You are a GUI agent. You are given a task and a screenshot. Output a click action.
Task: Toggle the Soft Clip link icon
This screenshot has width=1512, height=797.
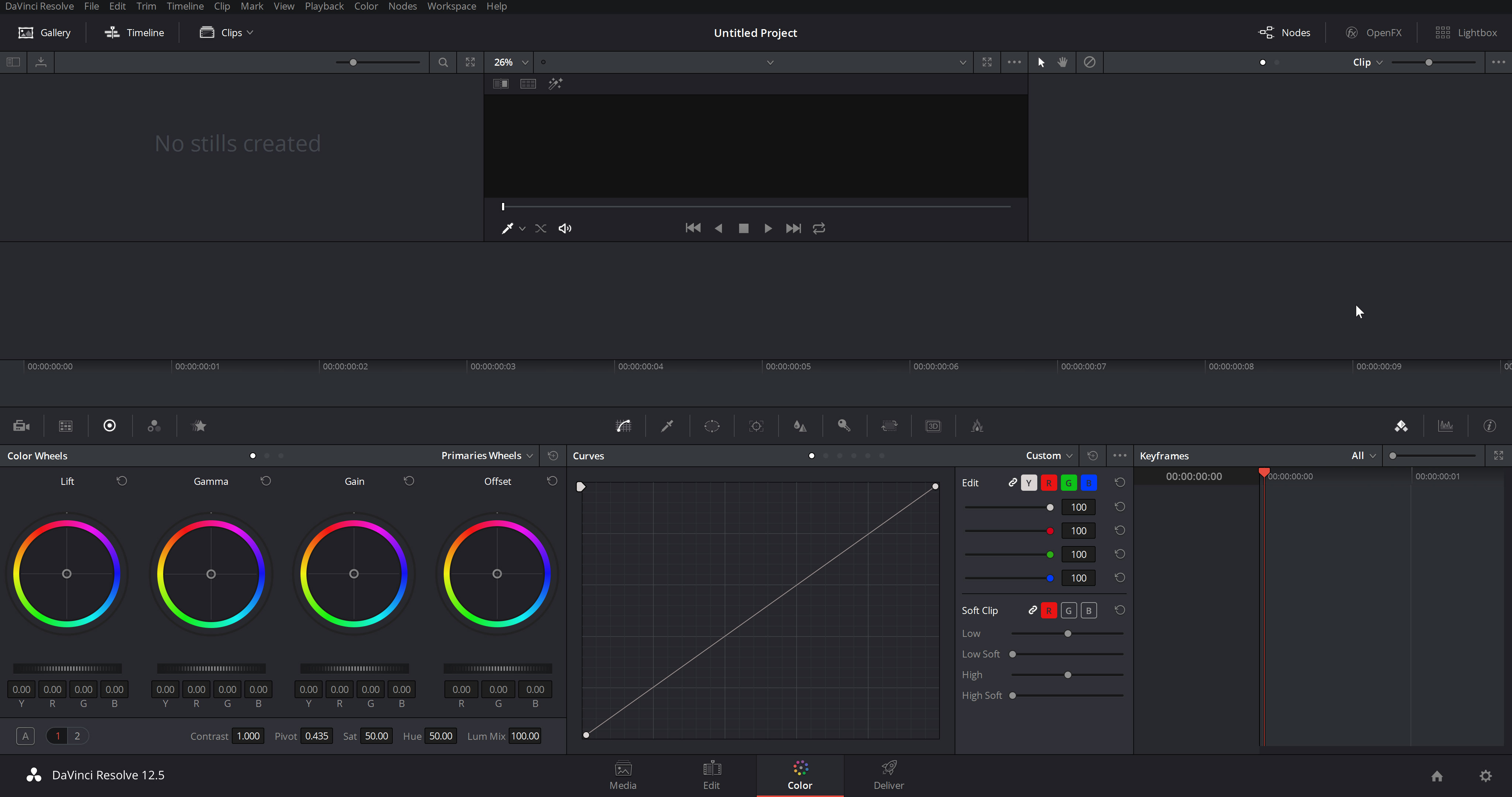(1032, 610)
